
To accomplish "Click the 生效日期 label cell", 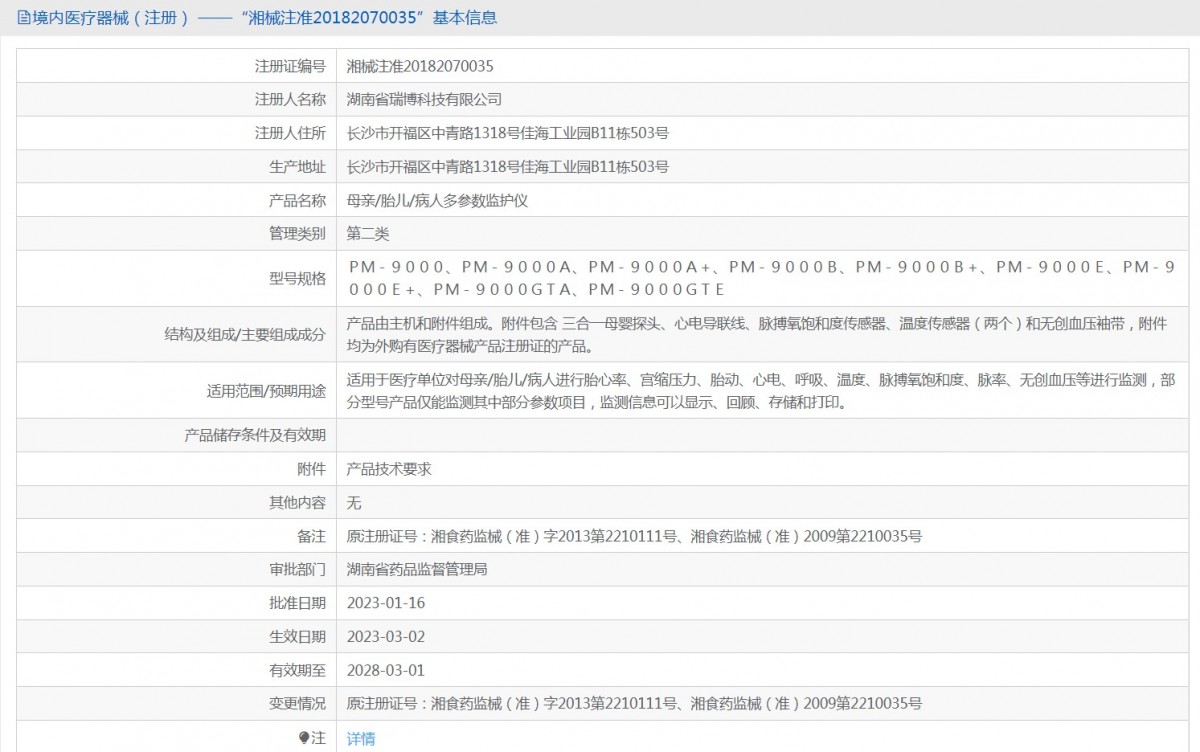I will coord(177,636).
